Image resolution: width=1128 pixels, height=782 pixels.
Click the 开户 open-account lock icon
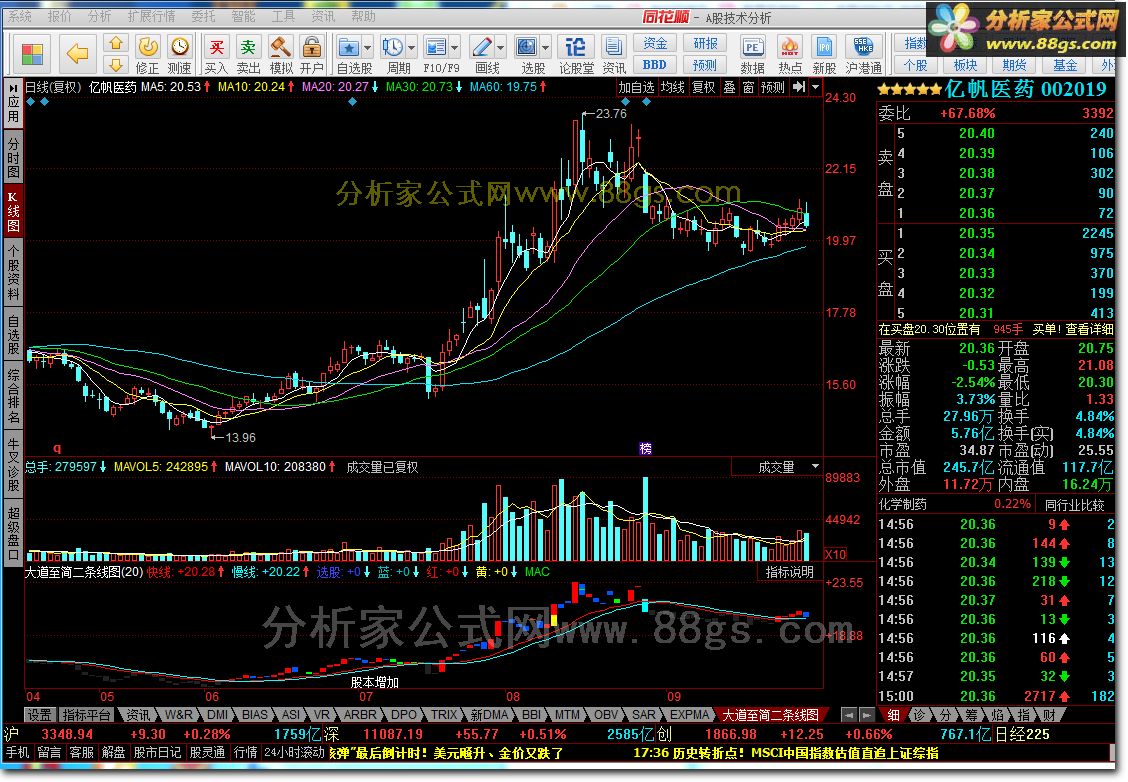311,47
